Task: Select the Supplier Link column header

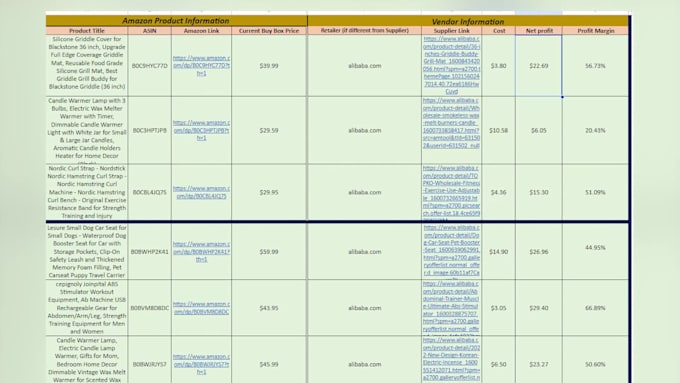Action: click(x=451, y=31)
